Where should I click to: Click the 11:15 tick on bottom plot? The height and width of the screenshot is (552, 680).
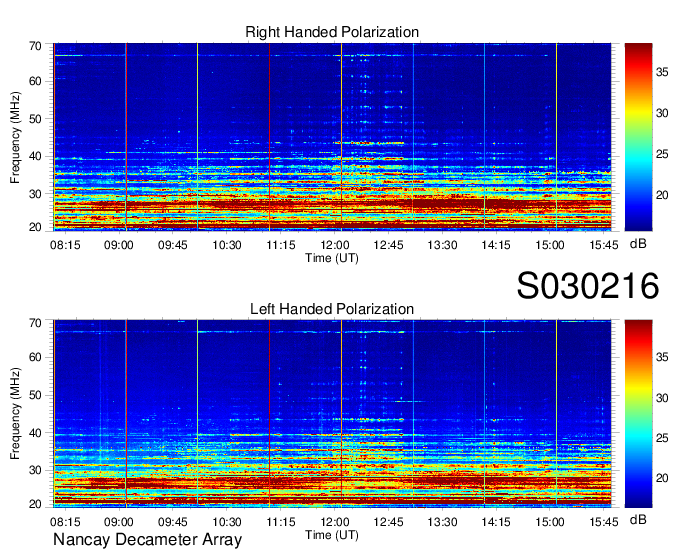coord(281,522)
